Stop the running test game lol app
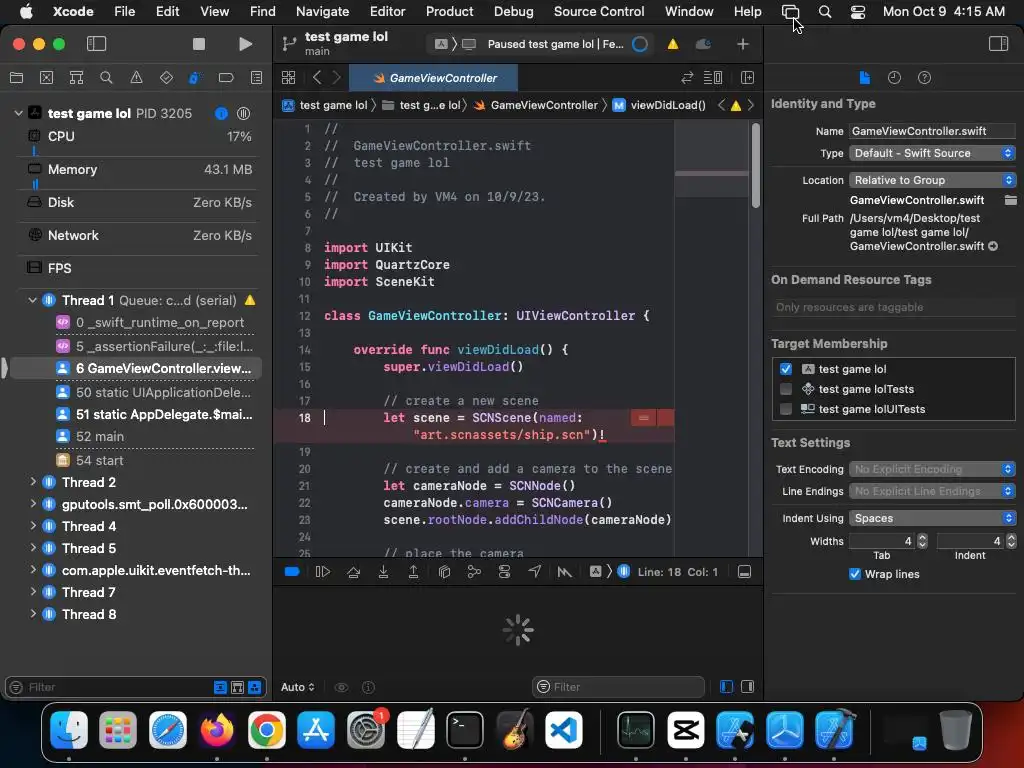The width and height of the screenshot is (1024, 768). point(199,44)
